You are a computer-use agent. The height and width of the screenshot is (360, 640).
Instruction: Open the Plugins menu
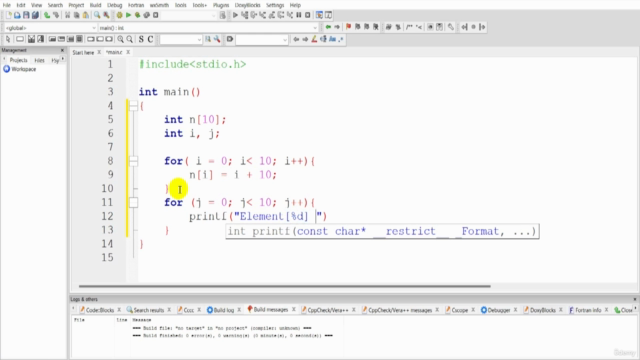click(x=221, y=5)
